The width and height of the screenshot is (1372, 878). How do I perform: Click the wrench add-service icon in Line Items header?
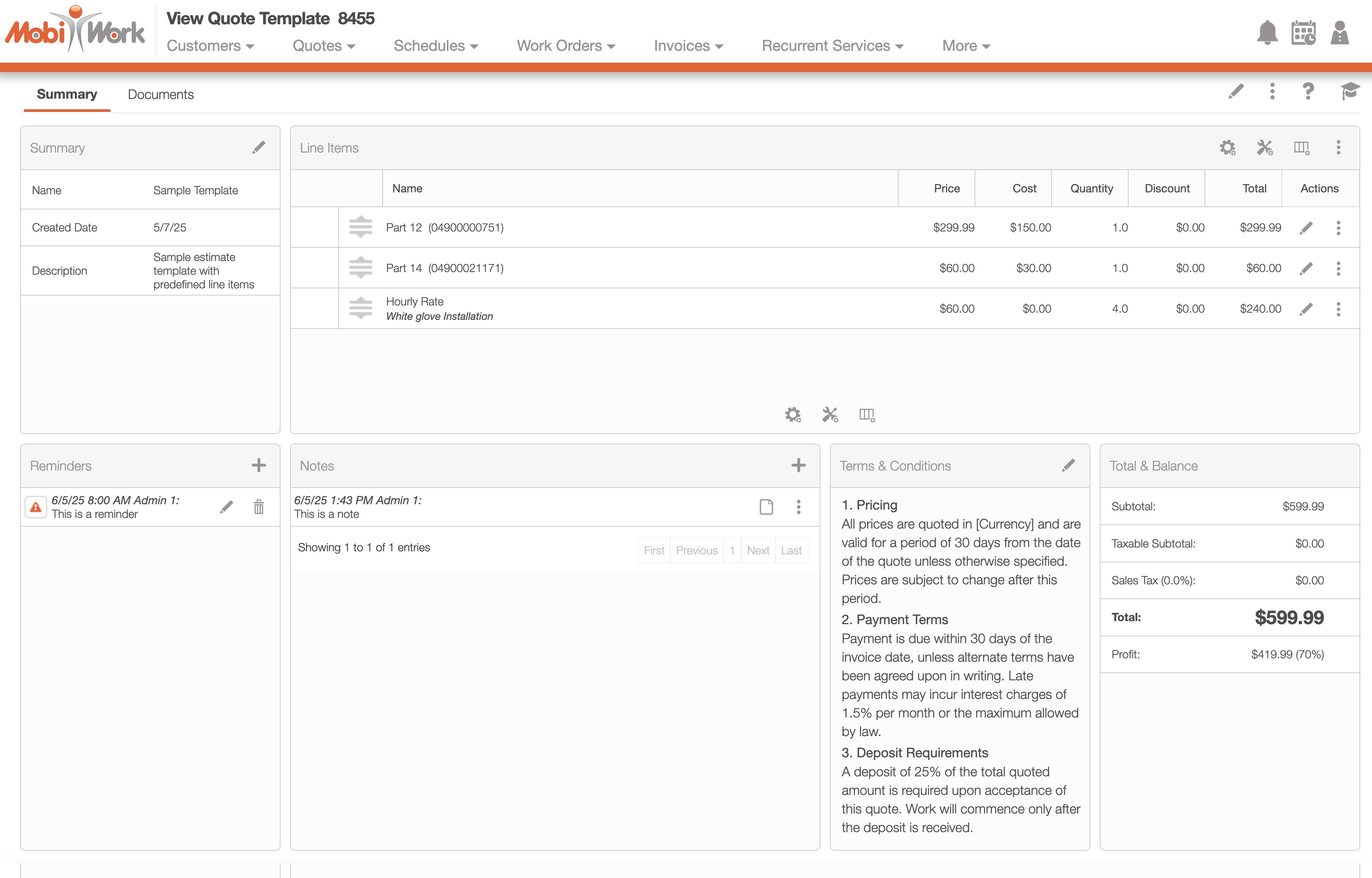coord(1265,148)
